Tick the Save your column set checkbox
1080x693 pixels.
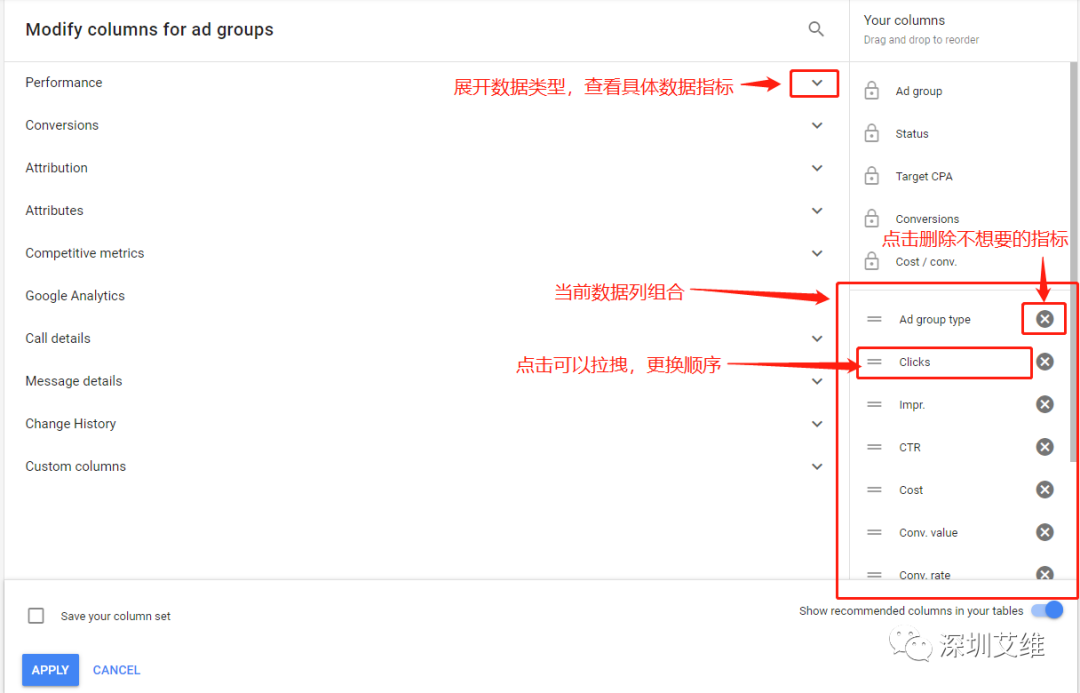click(36, 615)
